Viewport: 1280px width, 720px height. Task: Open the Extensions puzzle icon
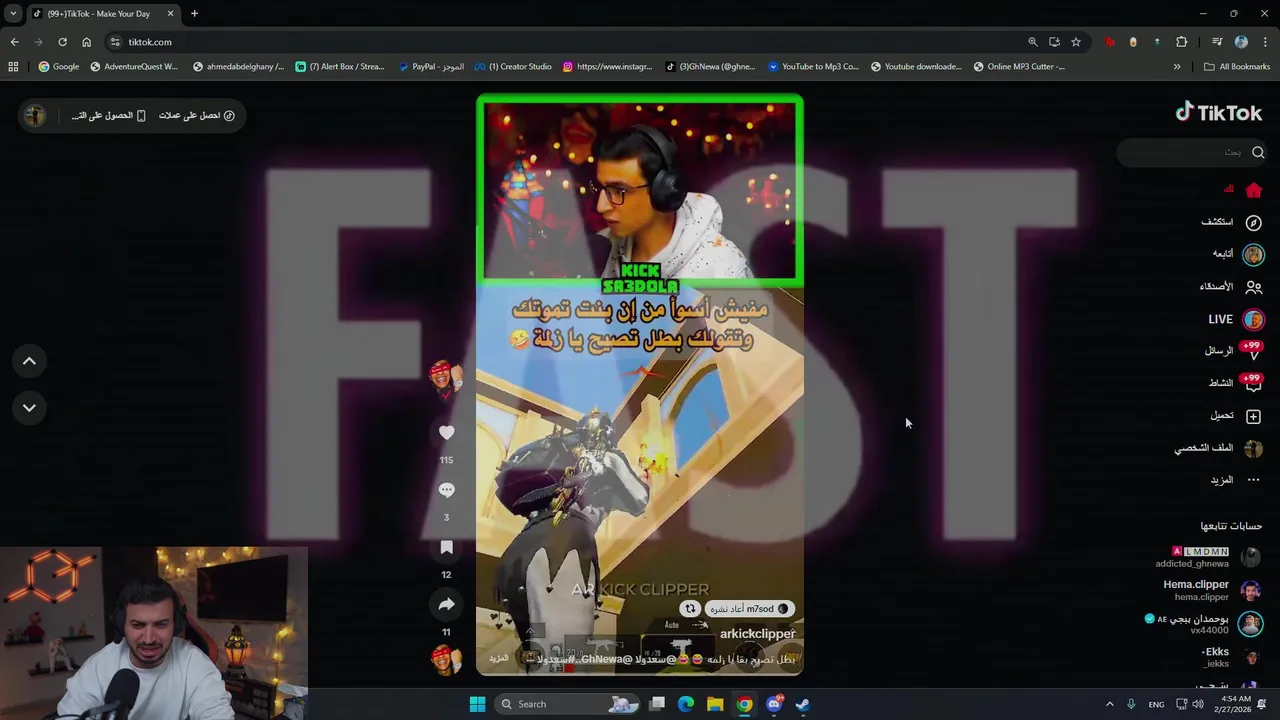point(1182,42)
